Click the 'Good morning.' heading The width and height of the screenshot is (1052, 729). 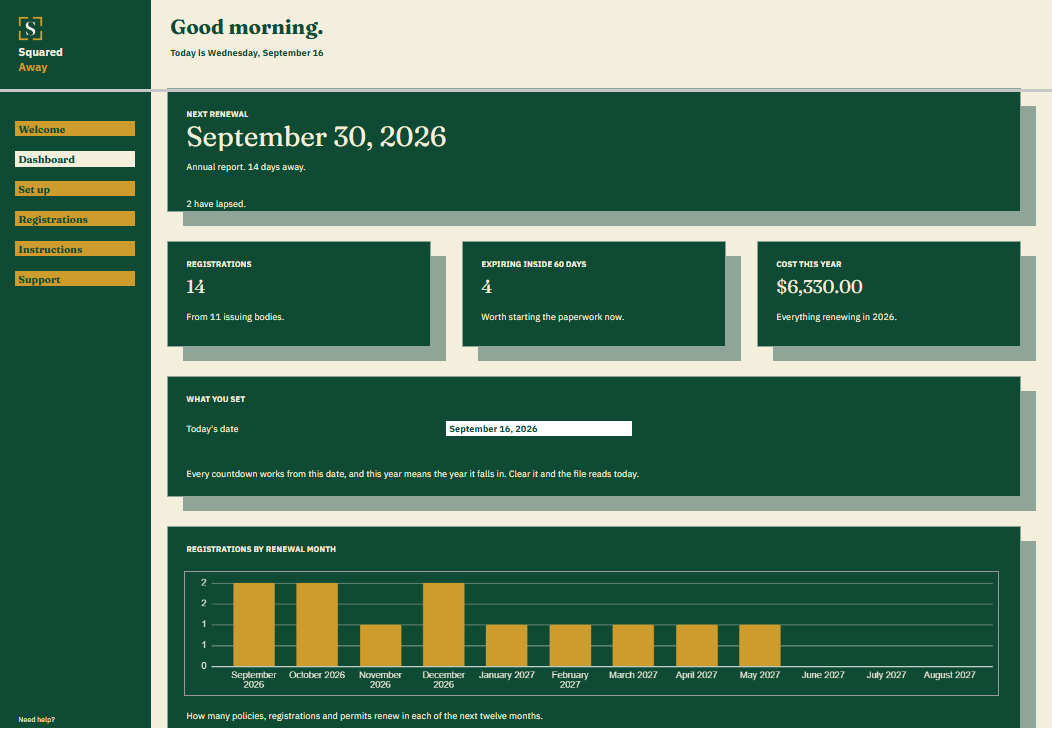(247, 27)
